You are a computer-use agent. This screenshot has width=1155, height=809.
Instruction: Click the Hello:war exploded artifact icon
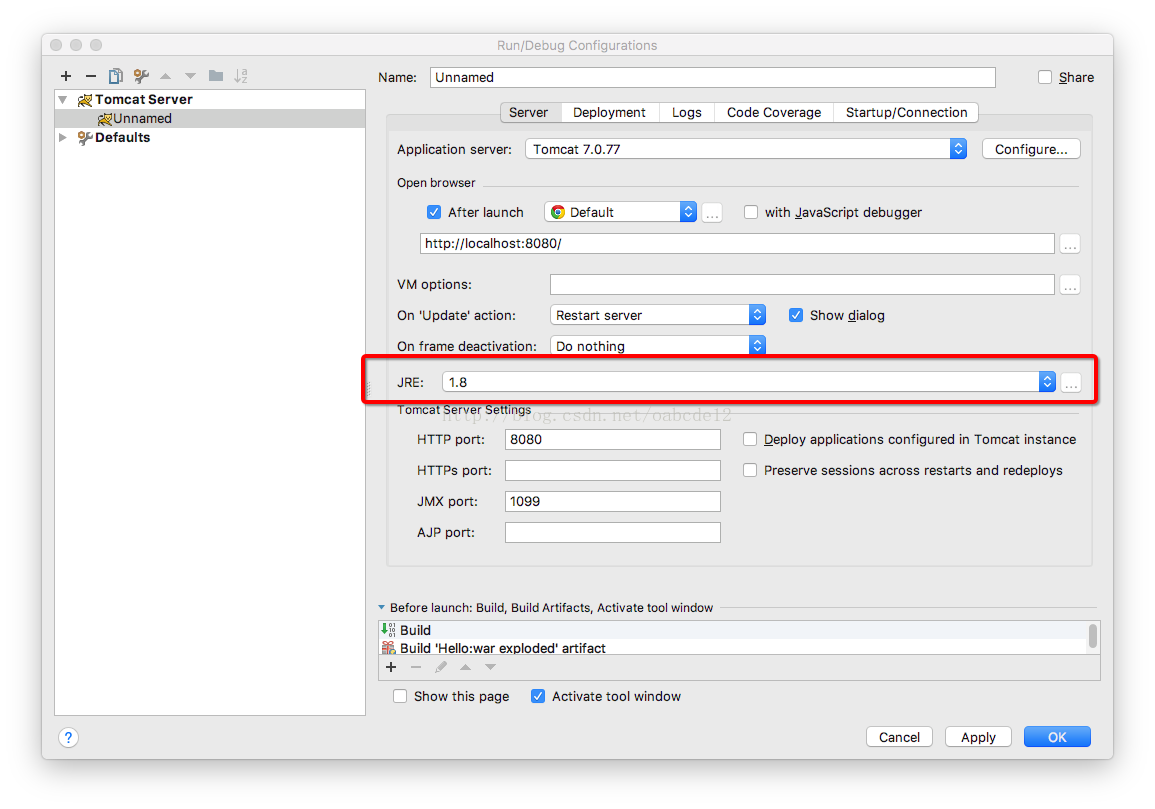388,648
